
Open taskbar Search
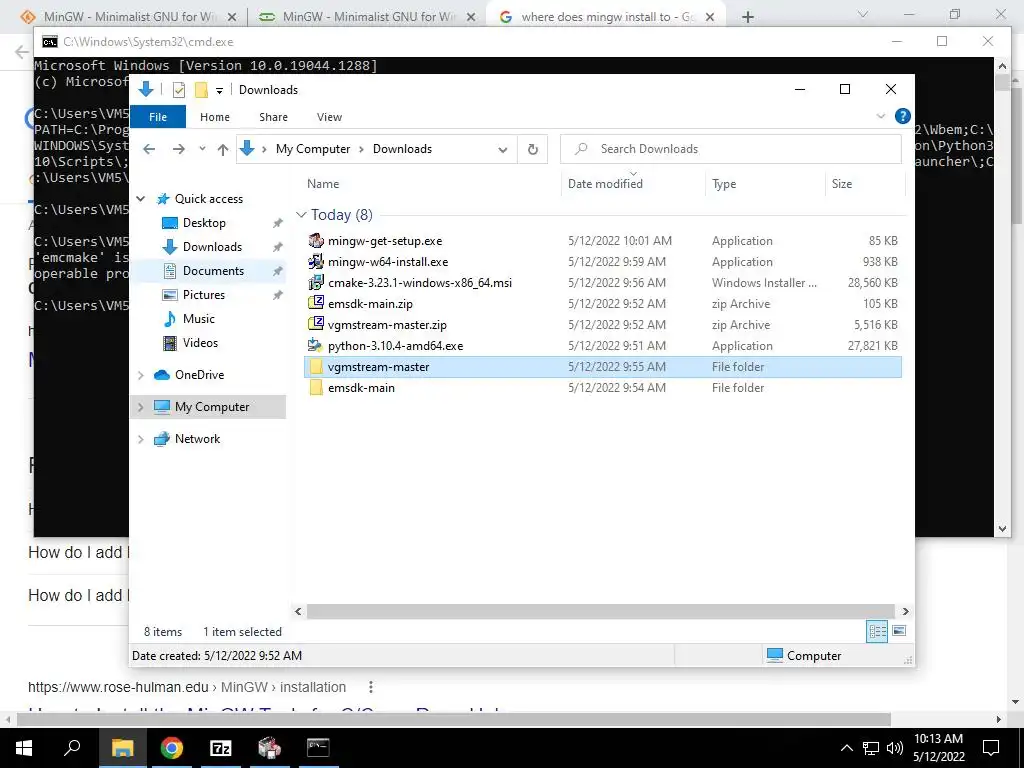click(72, 748)
